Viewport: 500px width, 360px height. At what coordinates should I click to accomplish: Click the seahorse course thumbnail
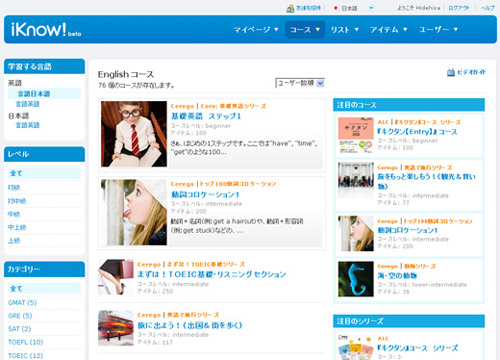coord(356,279)
